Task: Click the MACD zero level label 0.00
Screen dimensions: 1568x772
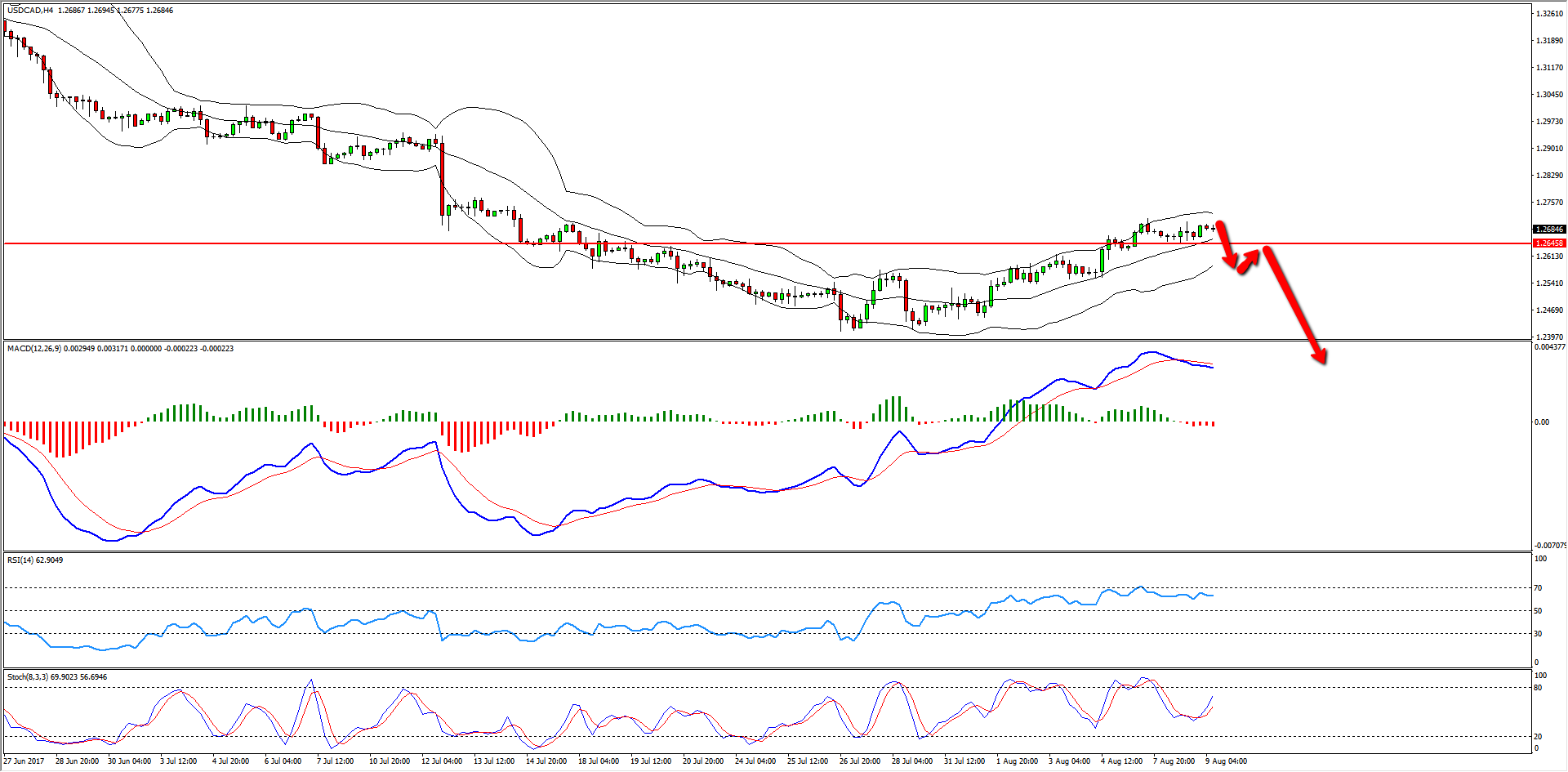Action: click(x=1542, y=422)
